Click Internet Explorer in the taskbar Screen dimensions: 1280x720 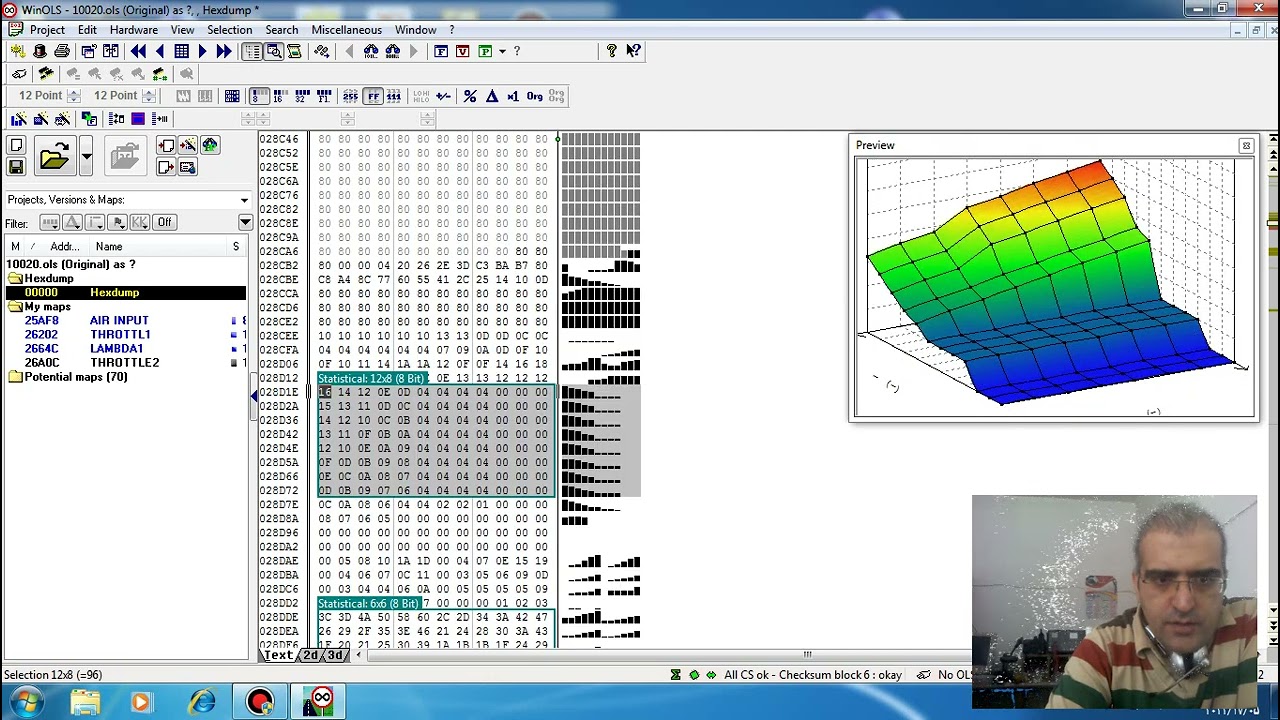click(202, 701)
